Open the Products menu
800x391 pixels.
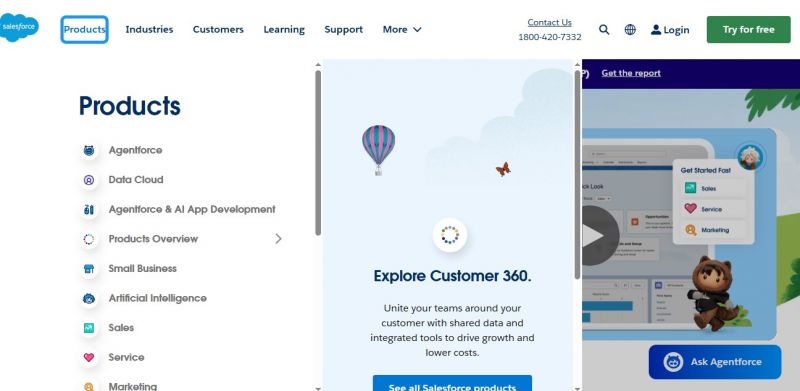(x=85, y=30)
